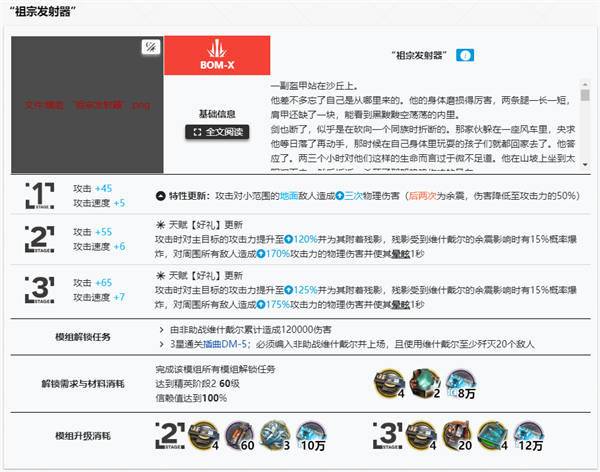
Task: Click unlock LMD cost icon 8万
Action: click(x=461, y=384)
